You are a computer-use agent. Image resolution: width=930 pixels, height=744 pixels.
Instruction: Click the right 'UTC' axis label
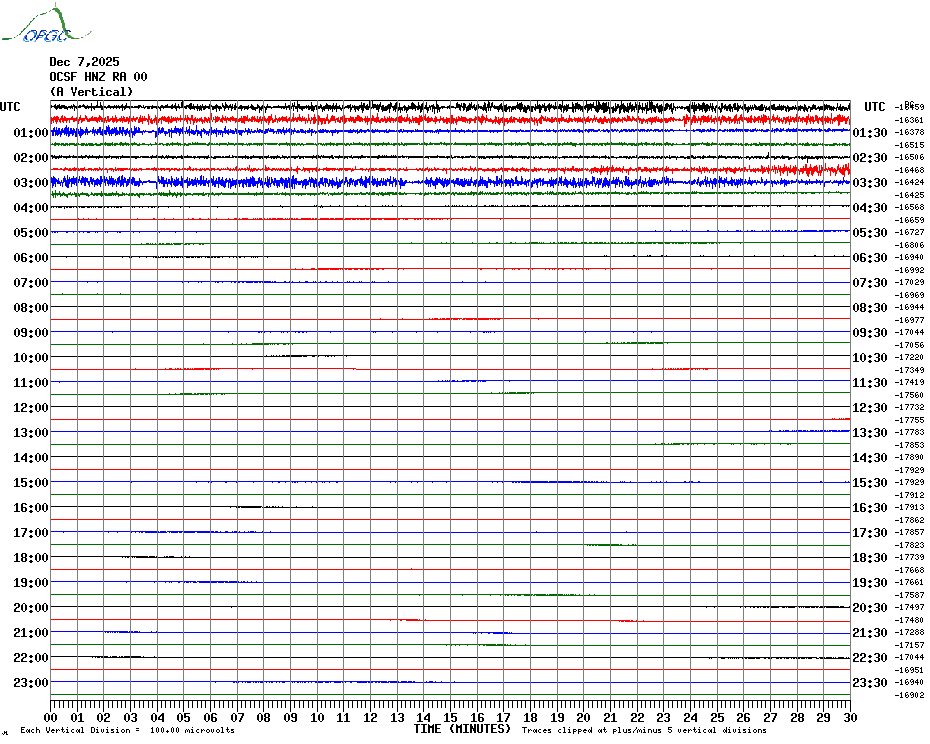[x=874, y=107]
